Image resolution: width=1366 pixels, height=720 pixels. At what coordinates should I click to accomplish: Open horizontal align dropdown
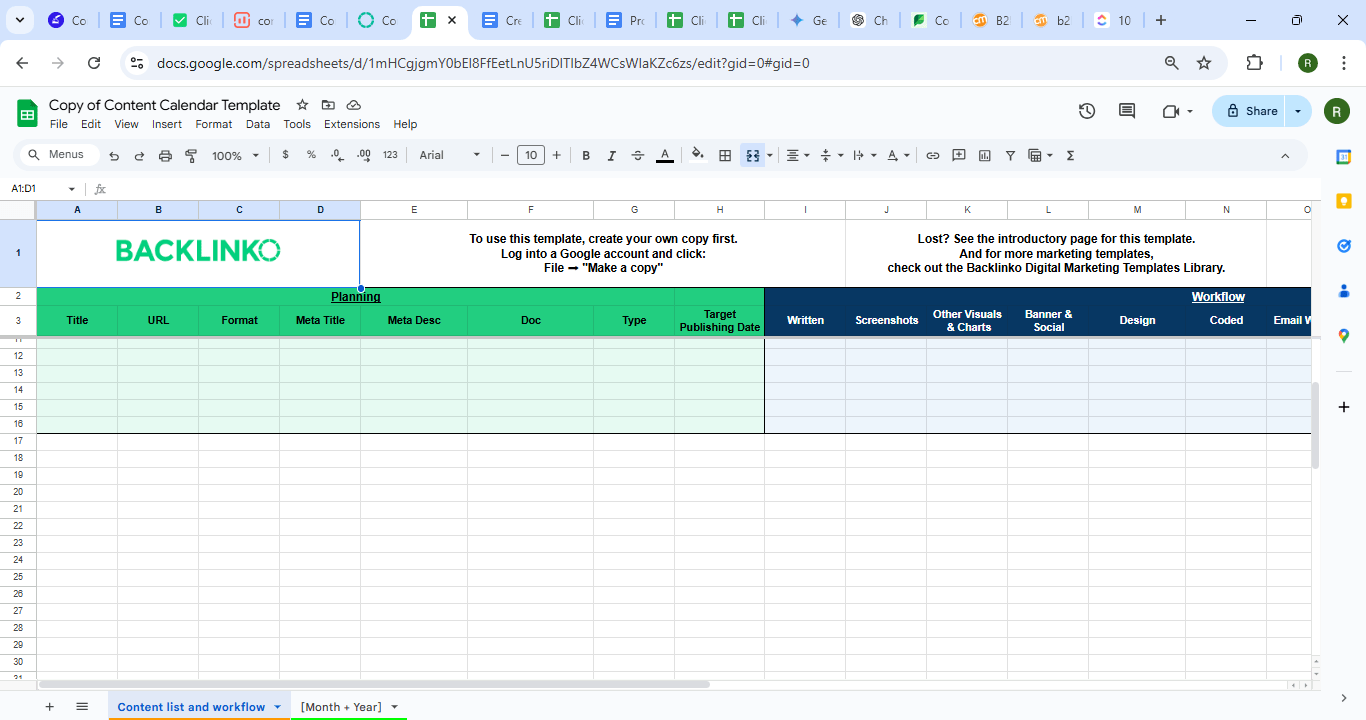(797, 155)
